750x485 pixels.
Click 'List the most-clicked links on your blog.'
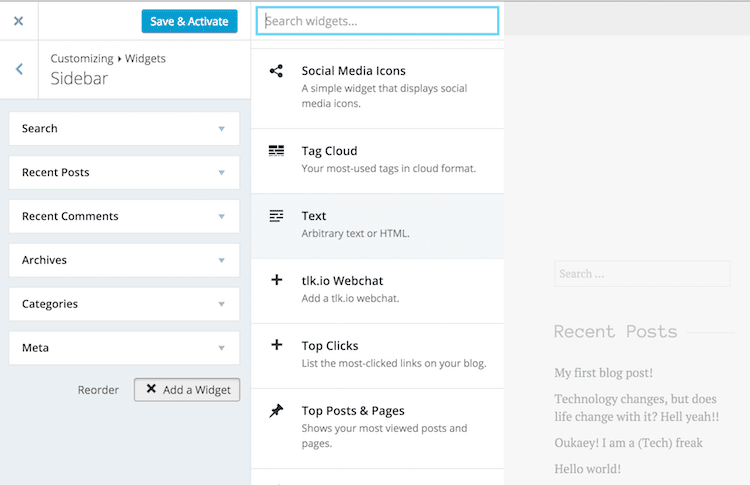[x=394, y=363]
